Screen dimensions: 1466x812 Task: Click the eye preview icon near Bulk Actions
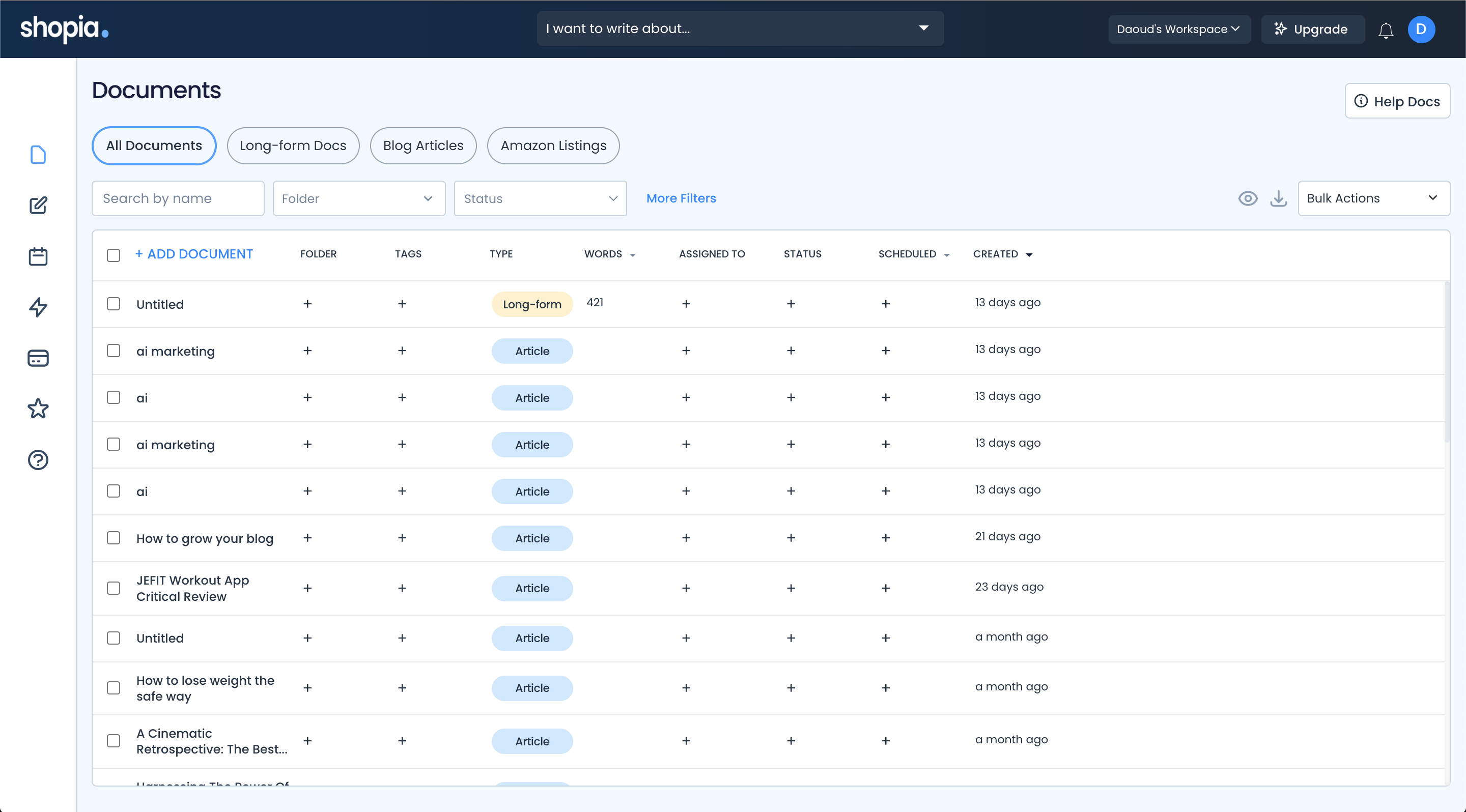[x=1248, y=198]
